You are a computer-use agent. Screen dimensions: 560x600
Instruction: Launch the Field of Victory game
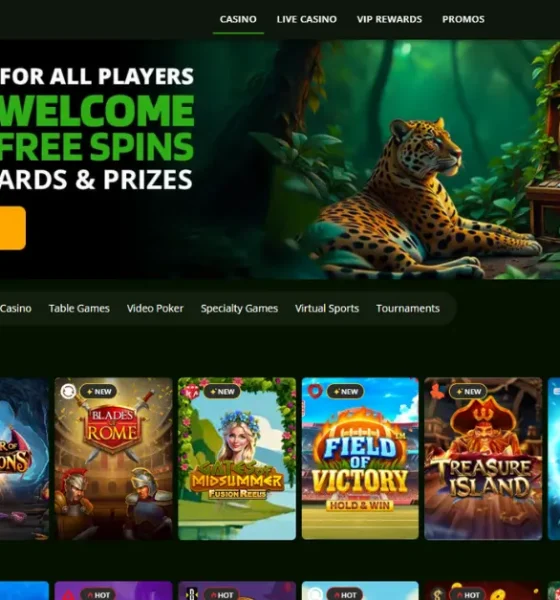tap(360, 458)
